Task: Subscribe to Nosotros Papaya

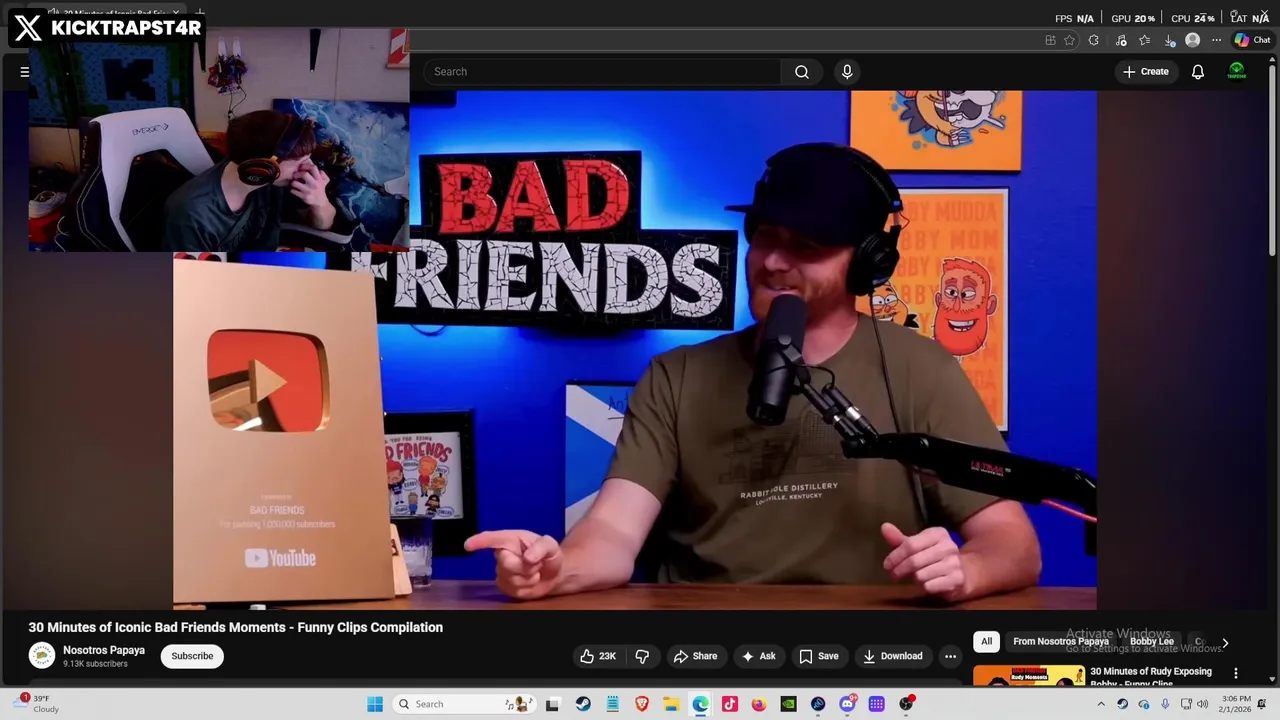Action: pos(192,656)
